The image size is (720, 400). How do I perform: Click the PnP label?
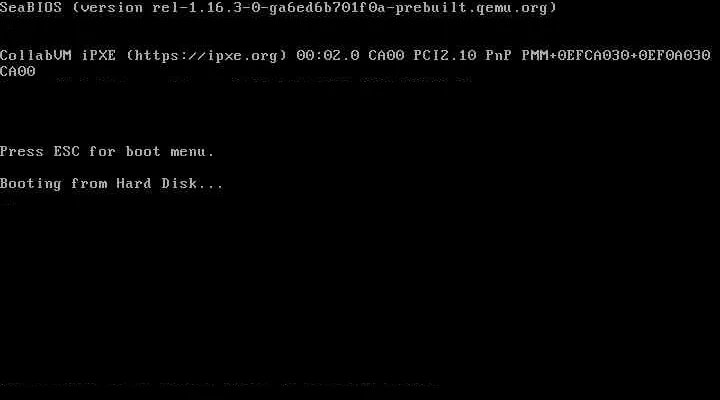point(499,56)
